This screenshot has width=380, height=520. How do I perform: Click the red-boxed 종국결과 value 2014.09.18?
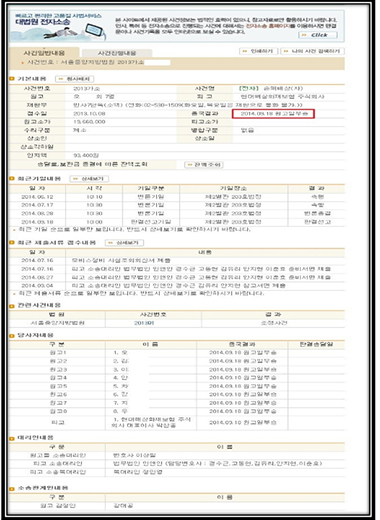(273, 114)
